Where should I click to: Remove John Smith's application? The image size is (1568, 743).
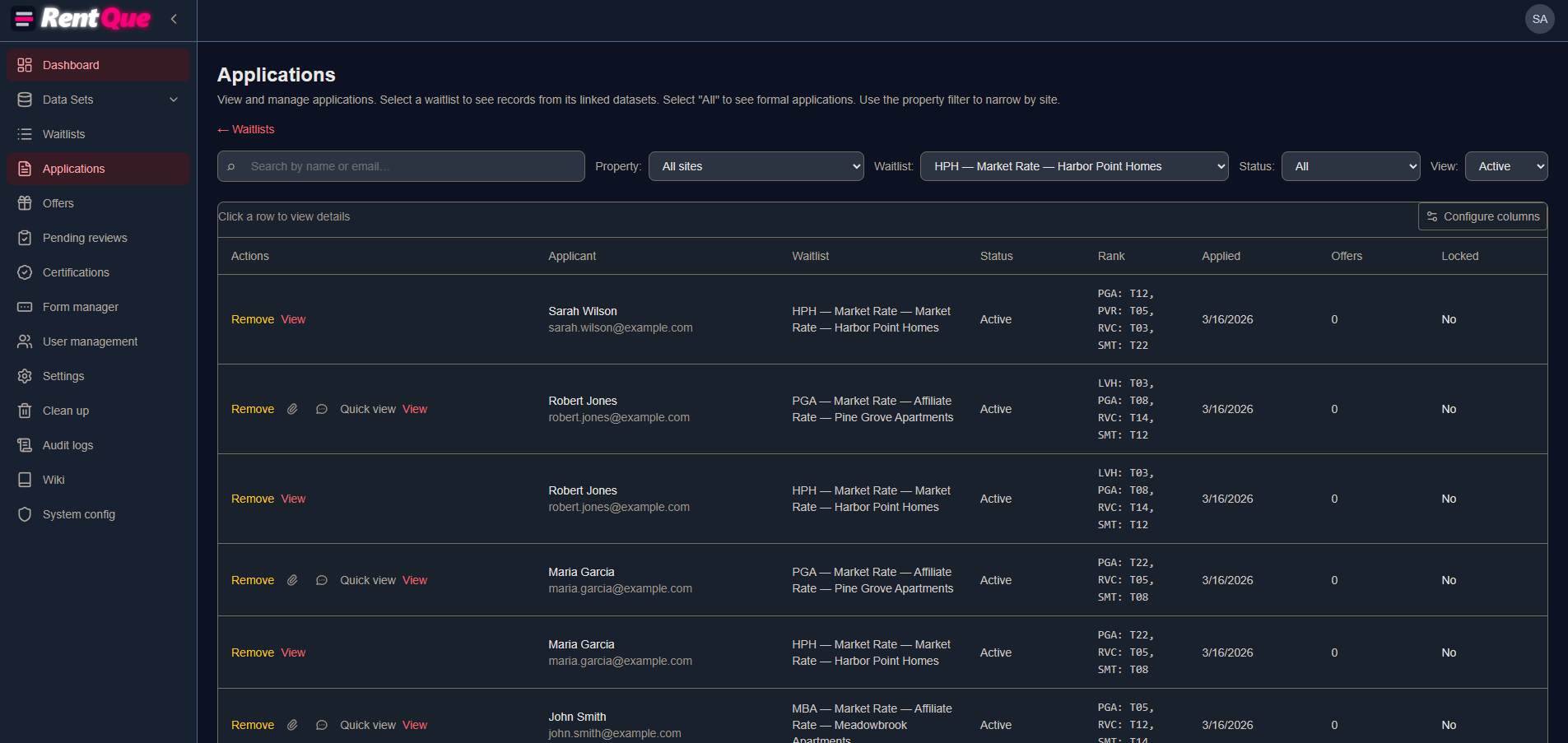(x=253, y=725)
